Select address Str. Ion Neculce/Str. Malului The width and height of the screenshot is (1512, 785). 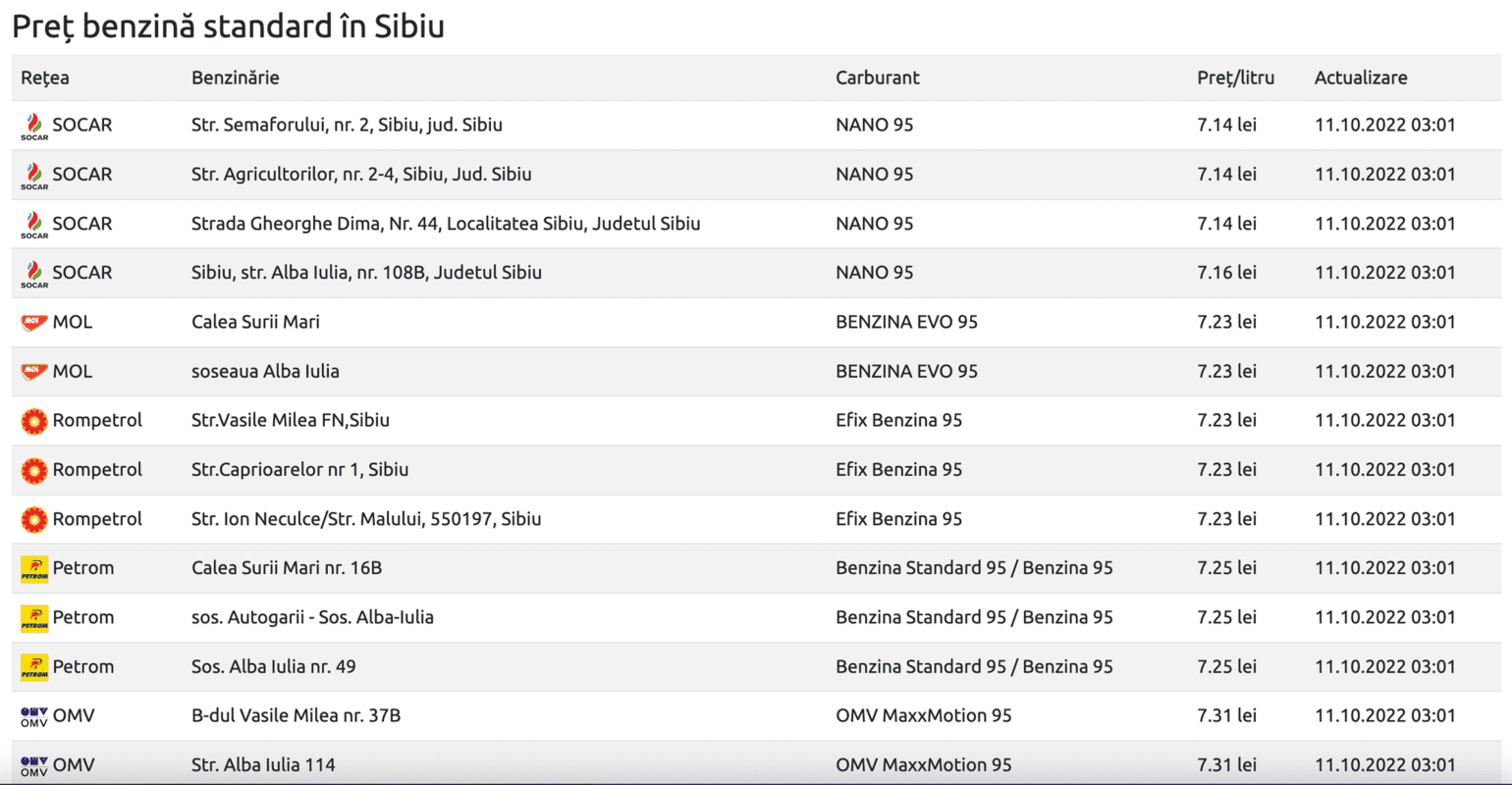pyautogui.click(x=366, y=518)
